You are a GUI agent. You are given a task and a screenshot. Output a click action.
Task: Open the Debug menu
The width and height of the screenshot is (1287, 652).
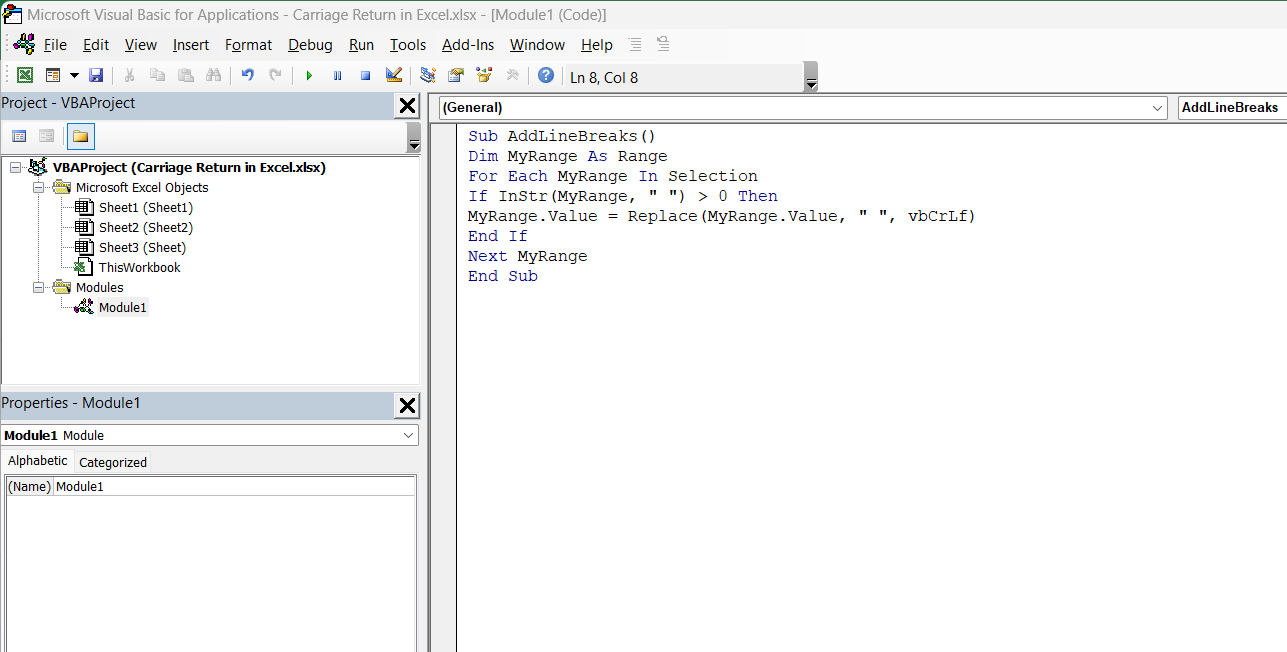coord(311,45)
